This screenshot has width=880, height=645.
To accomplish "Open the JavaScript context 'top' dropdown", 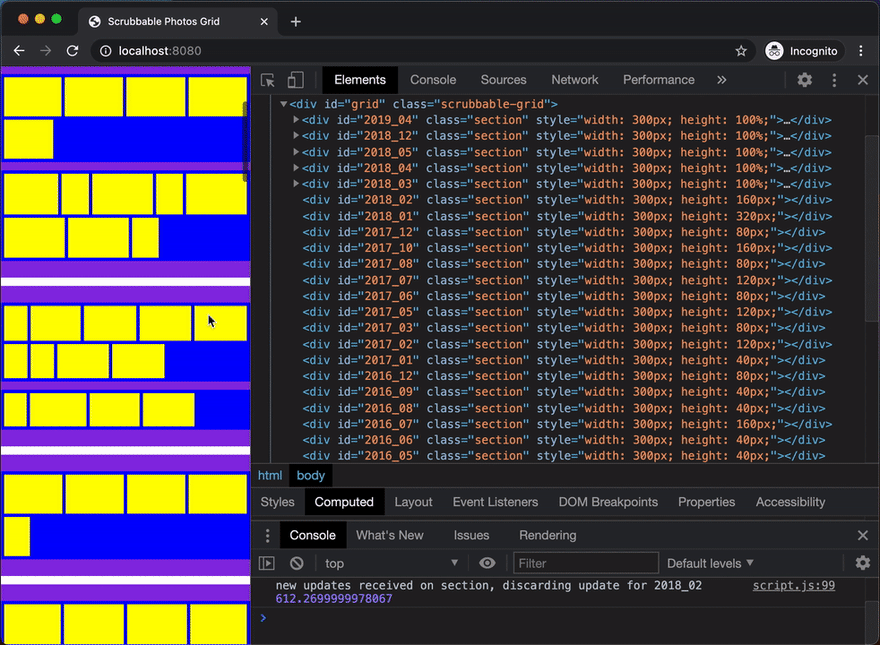I will click(391, 563).
